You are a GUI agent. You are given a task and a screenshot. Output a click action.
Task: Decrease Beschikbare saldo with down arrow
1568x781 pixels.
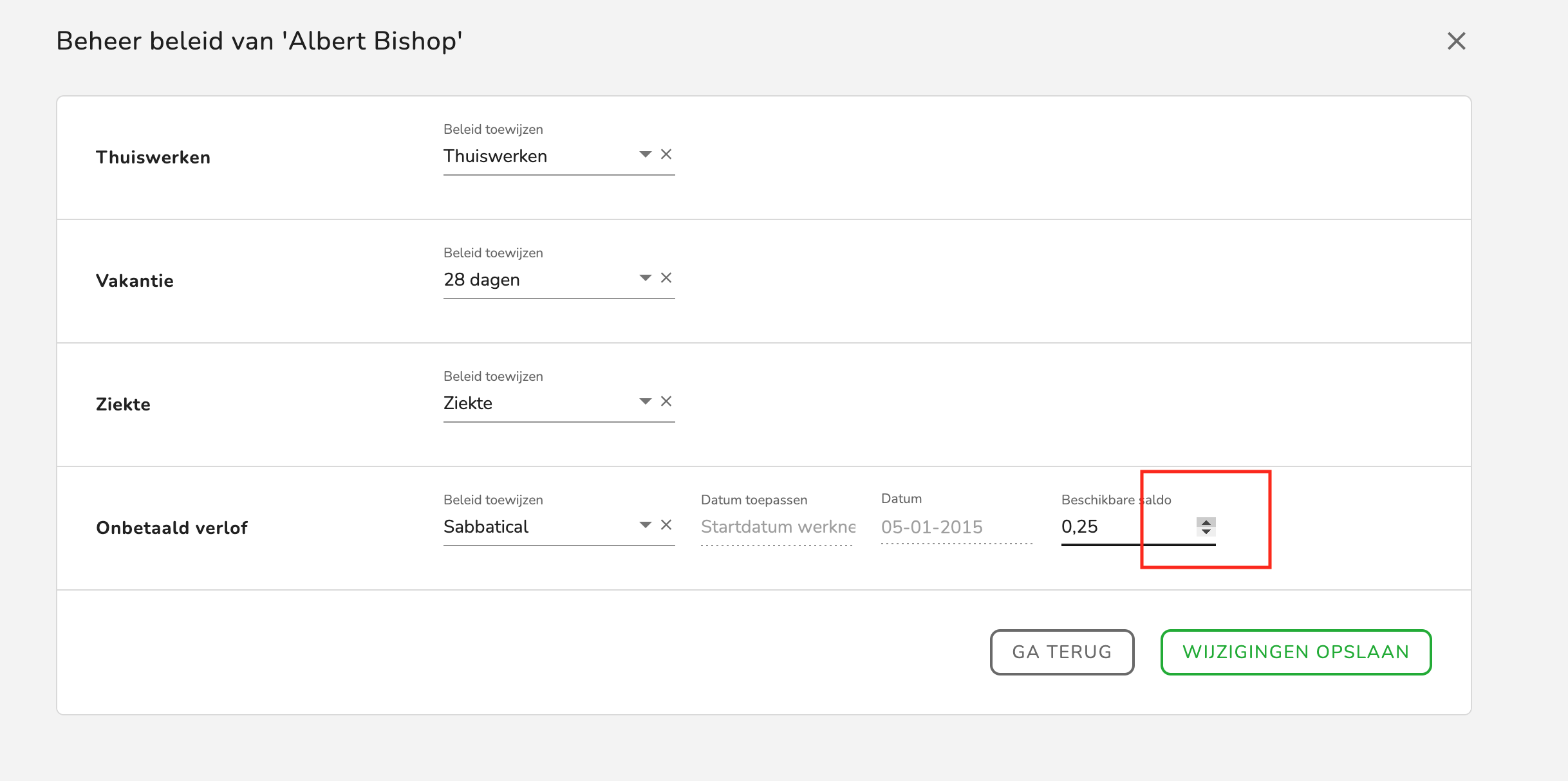1206,531
